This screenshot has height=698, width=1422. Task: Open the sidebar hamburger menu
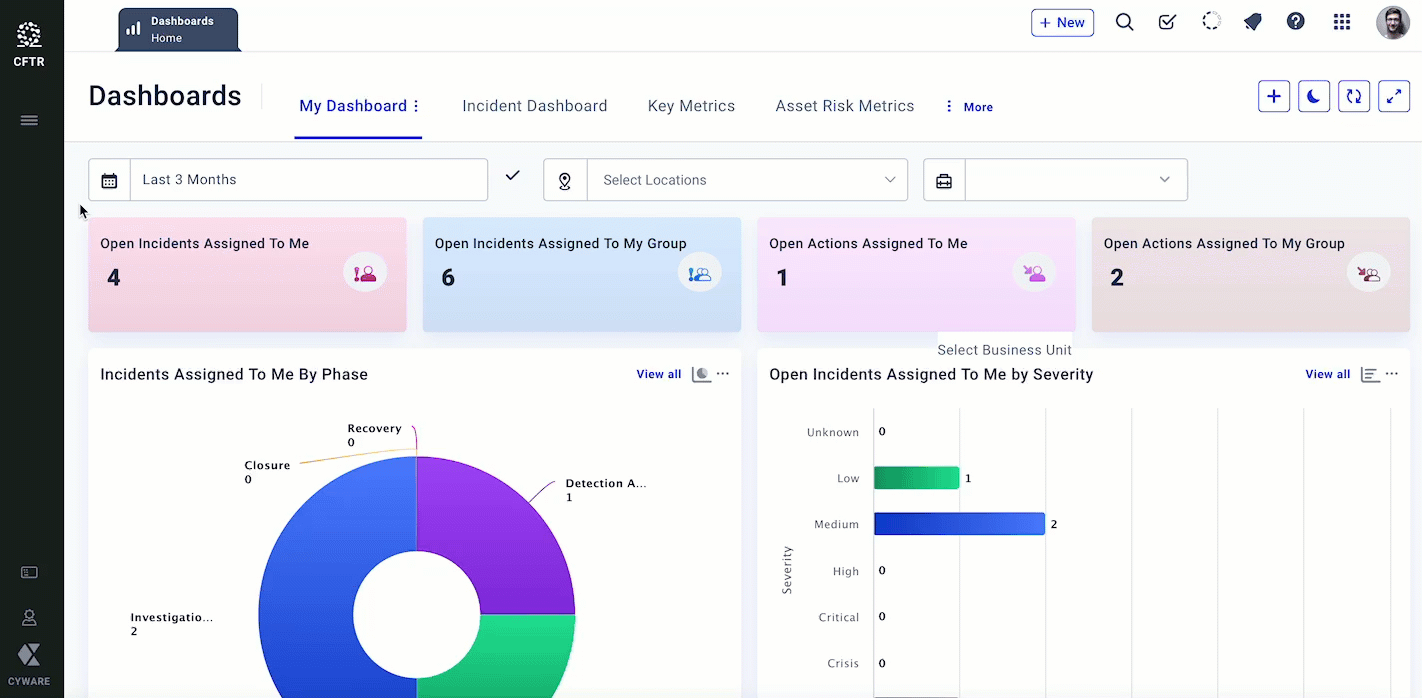coord(29,120)
